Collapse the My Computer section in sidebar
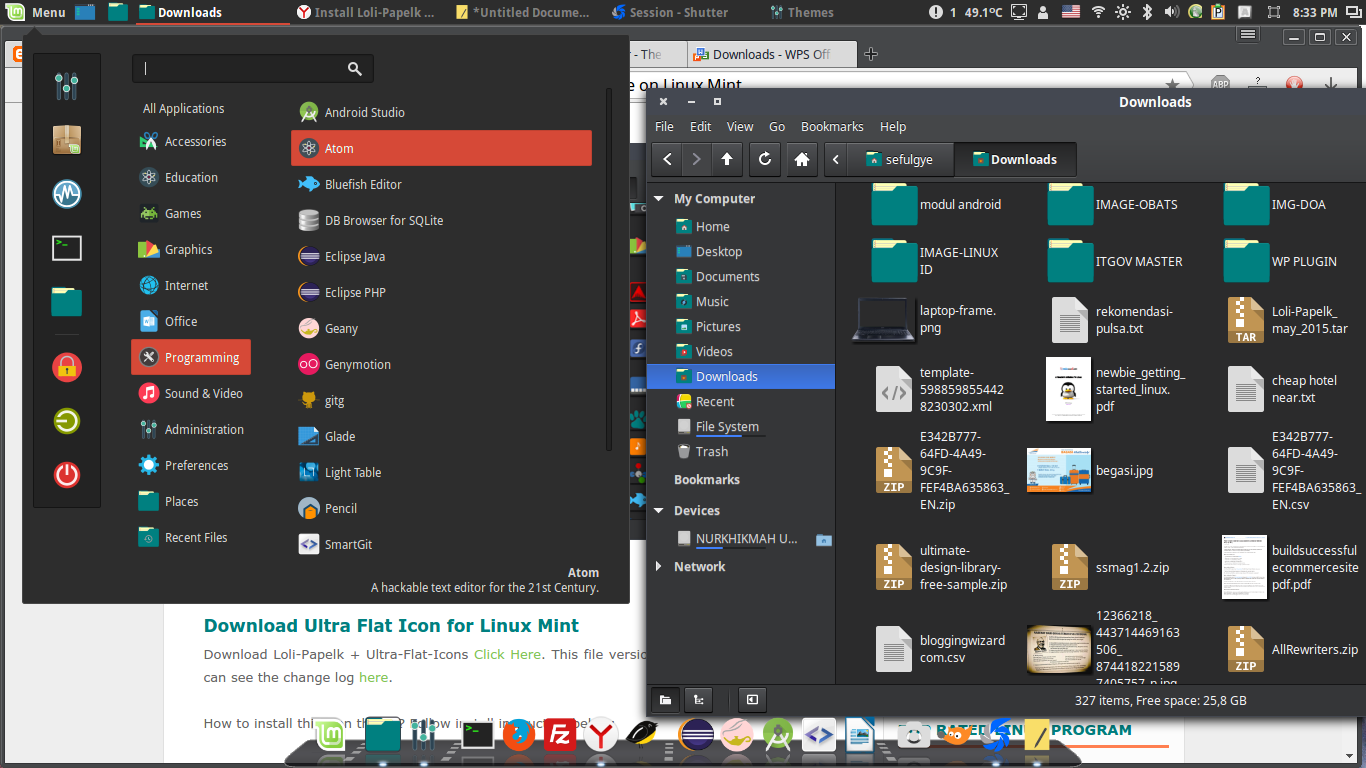Image resolution: width=1366 pixels, height=768 pixels. [658, 198]
